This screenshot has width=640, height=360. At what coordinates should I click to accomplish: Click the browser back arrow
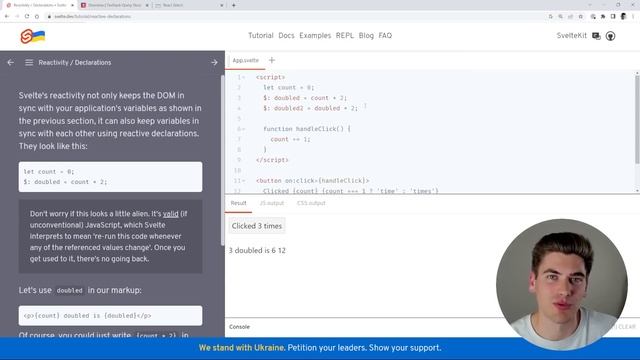coord(7,16)
